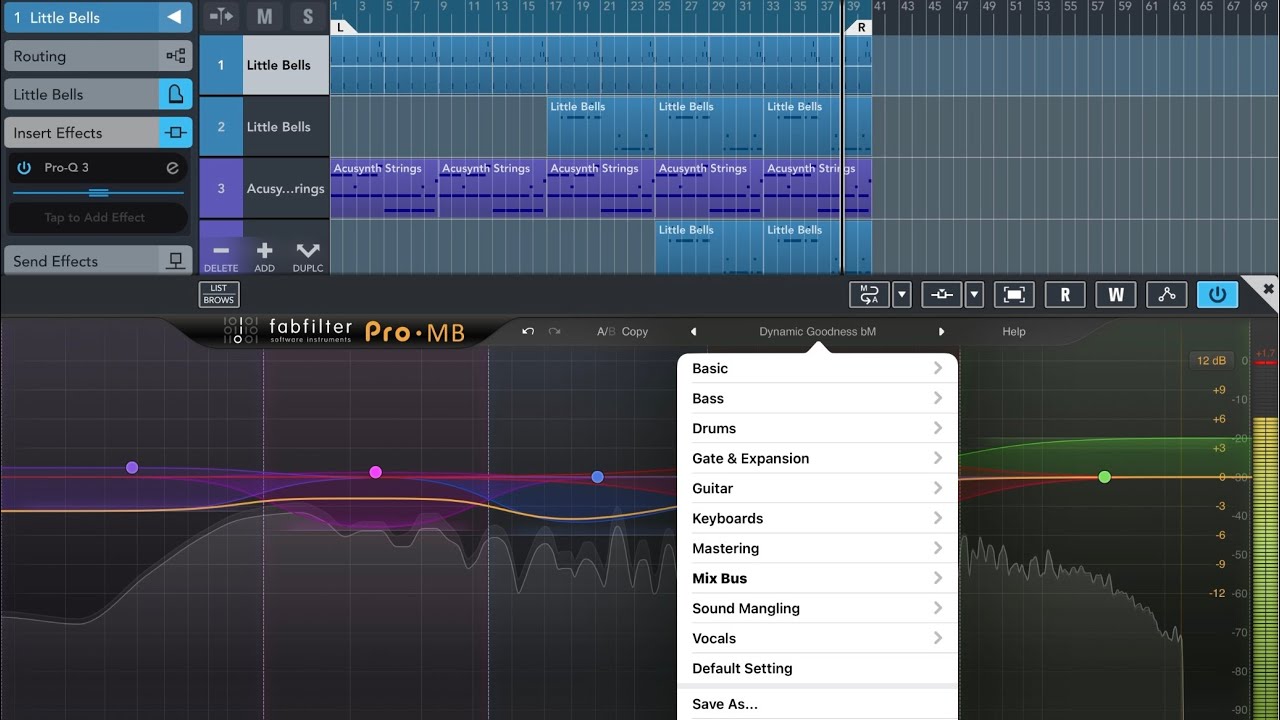Toggle the full screen plugin view icon

coord(1014,294)
